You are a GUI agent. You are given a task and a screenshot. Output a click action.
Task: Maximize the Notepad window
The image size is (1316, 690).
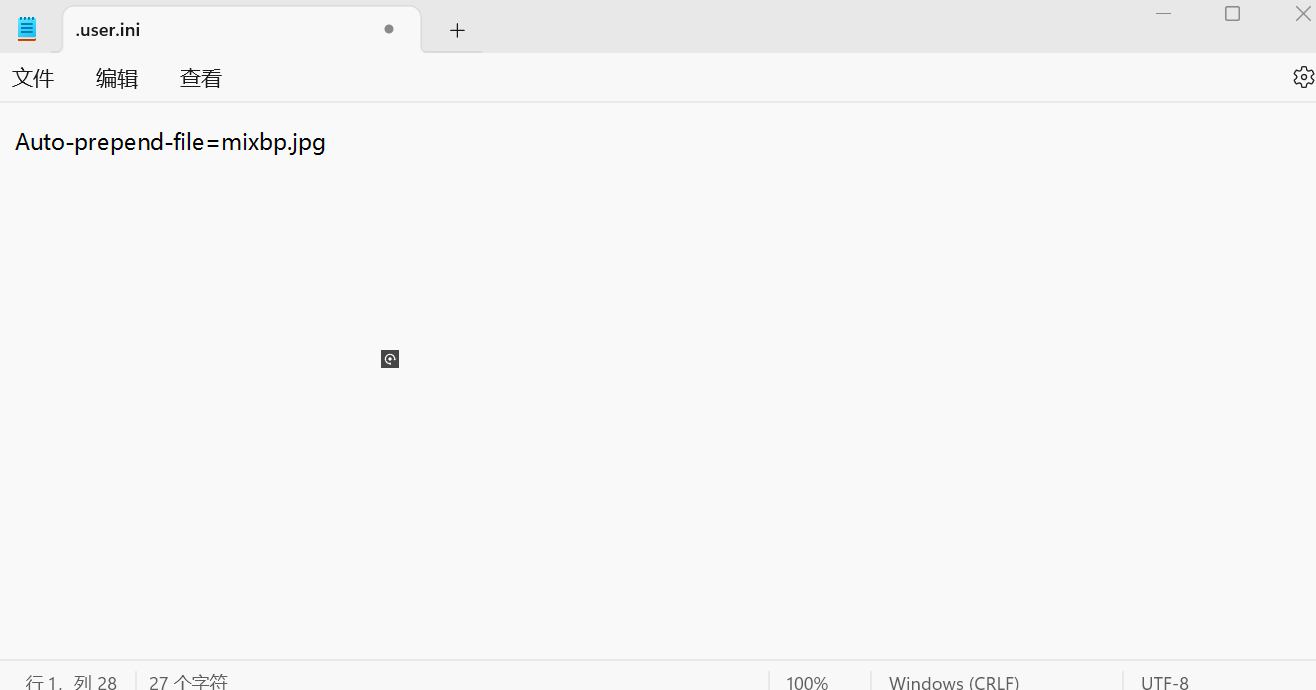1233,13
